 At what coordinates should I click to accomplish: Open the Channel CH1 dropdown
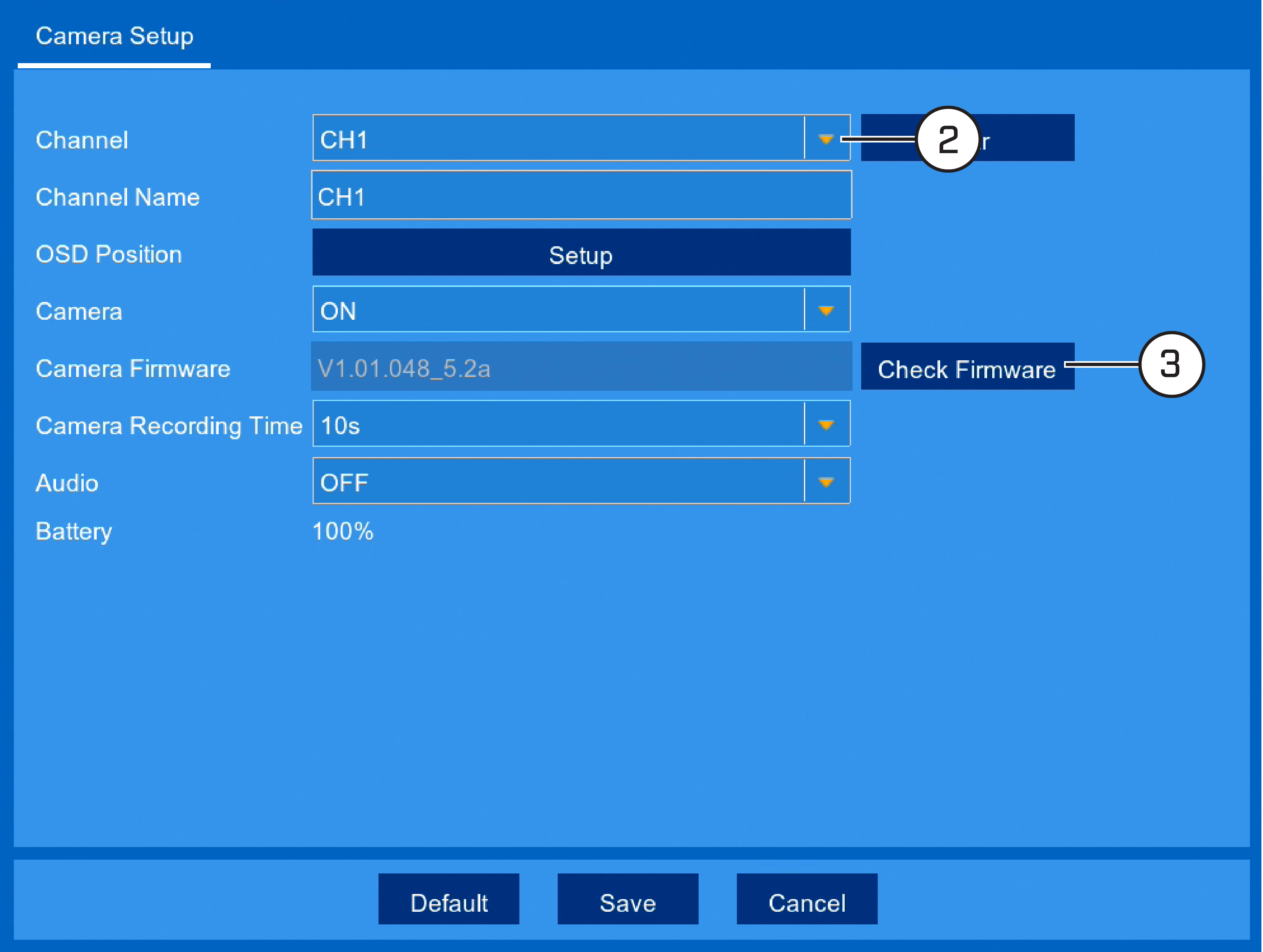coord(581,138)
